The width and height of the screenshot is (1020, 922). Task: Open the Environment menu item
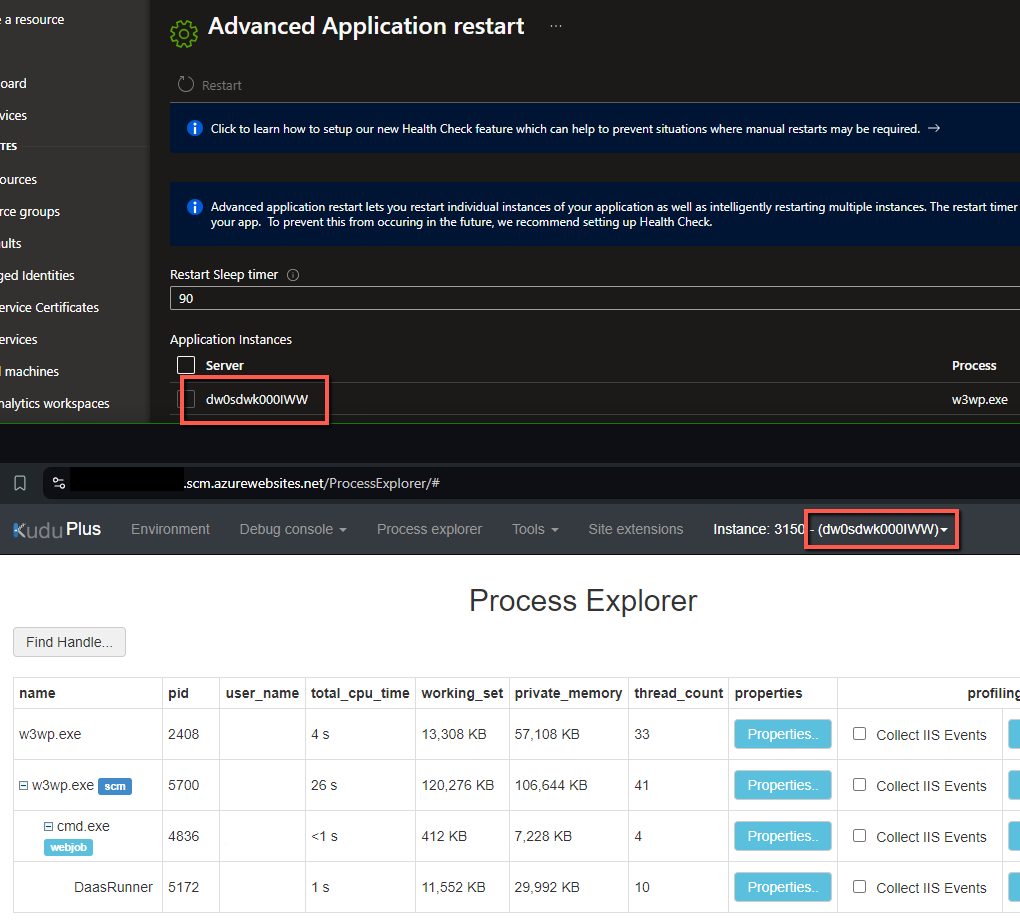click(170, 530)
